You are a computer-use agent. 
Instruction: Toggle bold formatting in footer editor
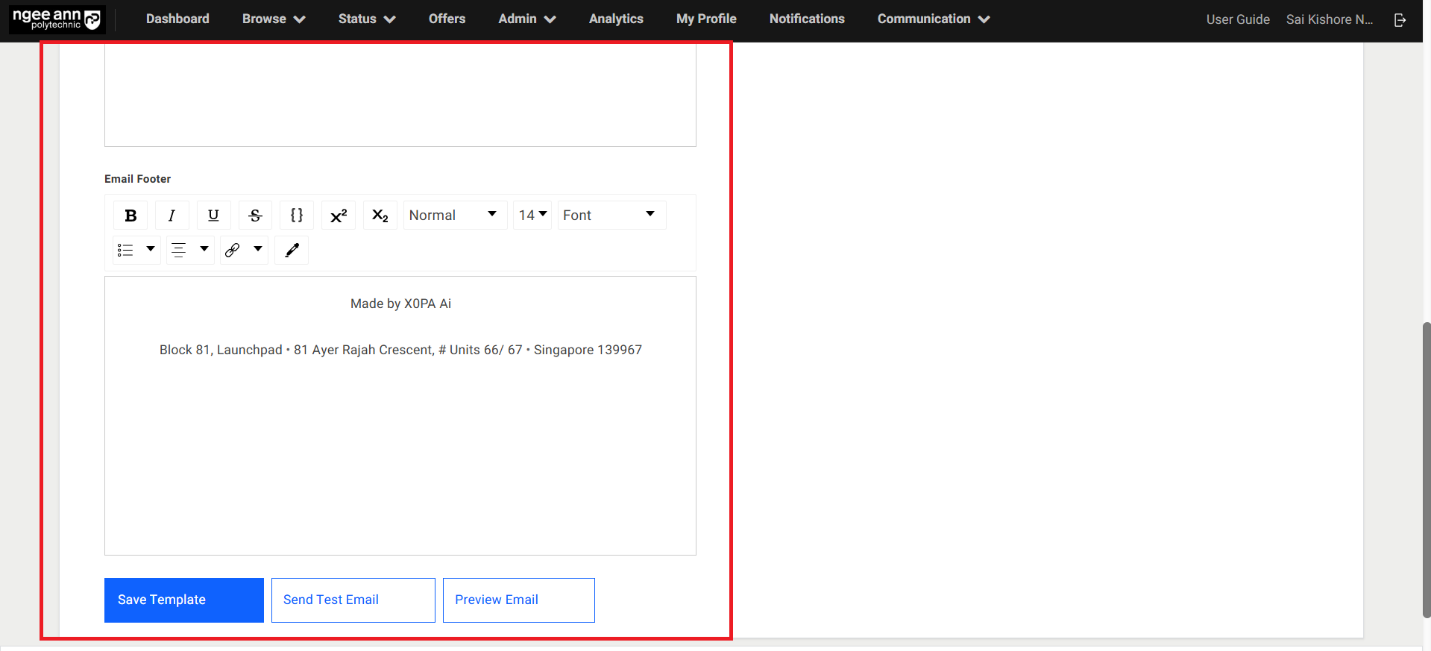pos(130,215)
